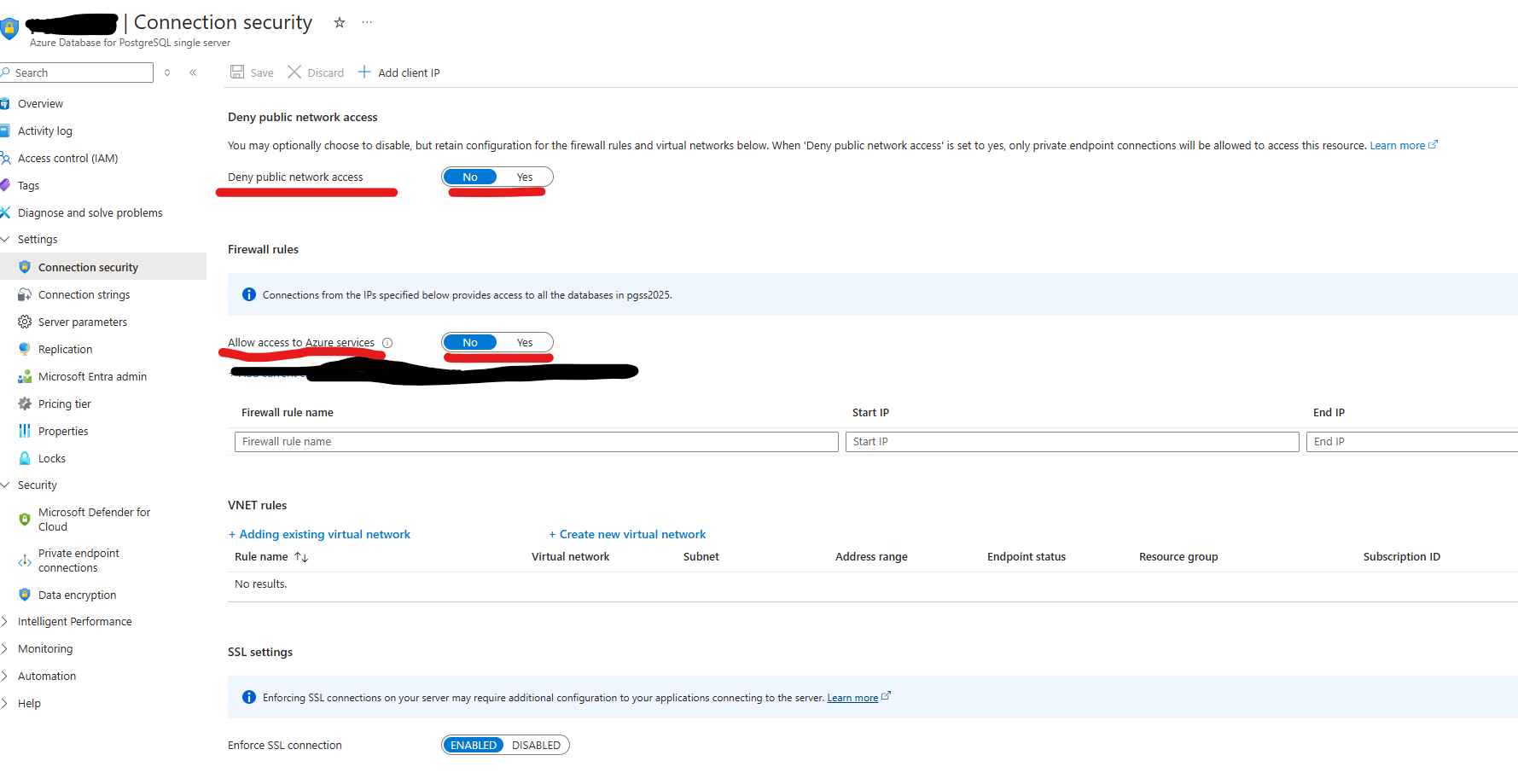Click the Save button label
Viewport: 1518px width, 784px height.
pos(262,73)
